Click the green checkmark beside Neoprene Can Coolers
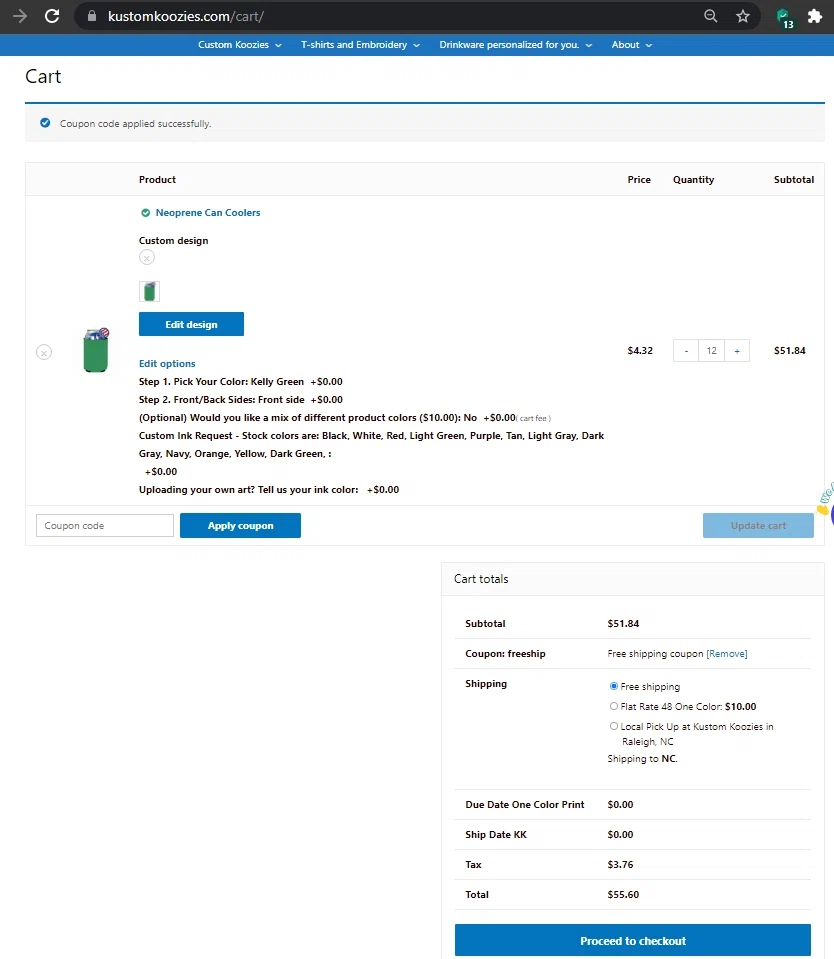 coord(146,213)
